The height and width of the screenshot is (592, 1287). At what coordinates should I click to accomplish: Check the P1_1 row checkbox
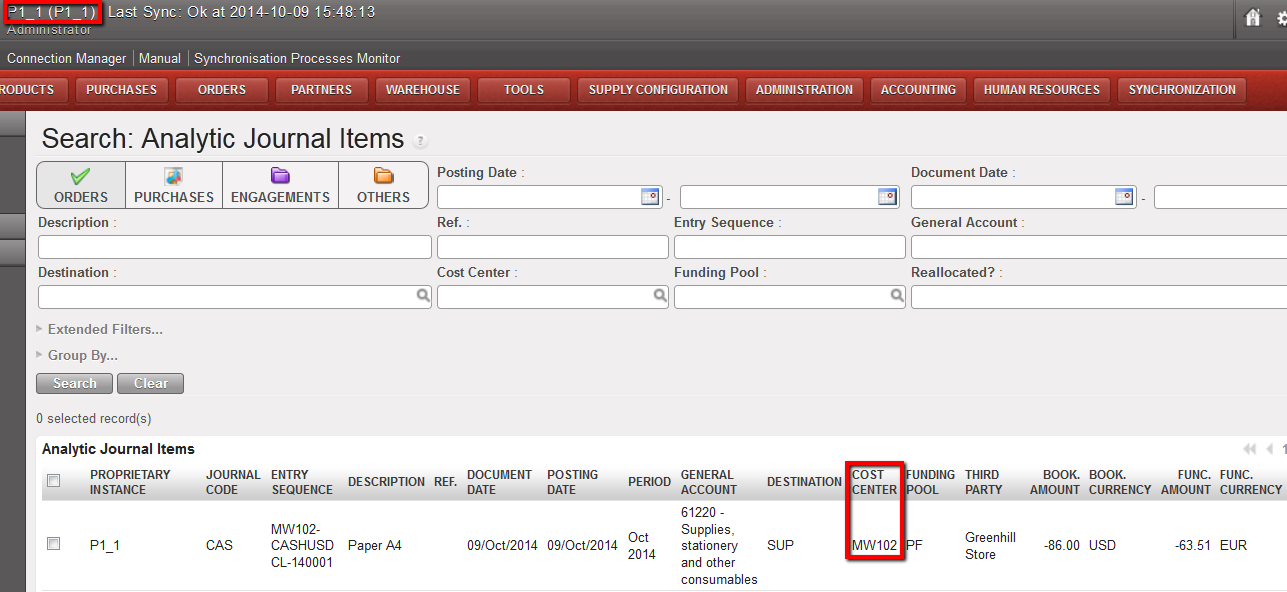(x=54, y=544)
